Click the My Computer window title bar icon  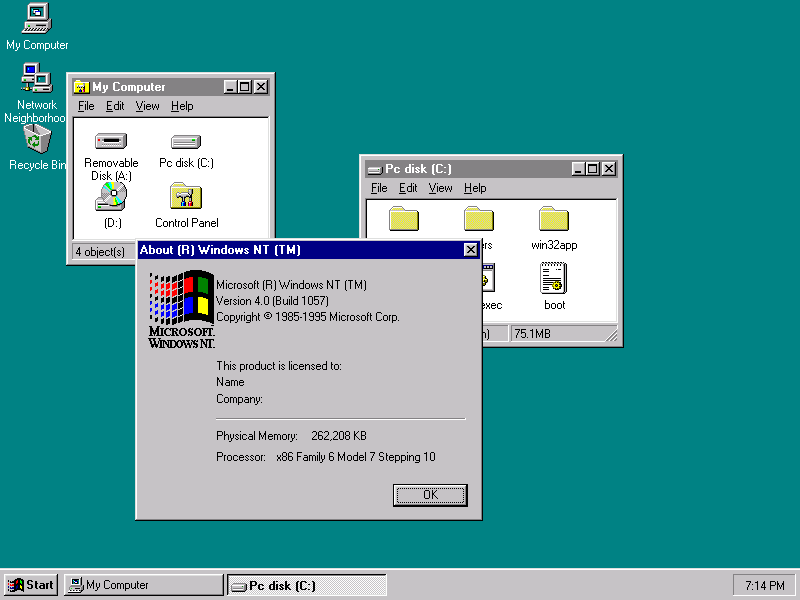pyautogui.click(x=81, y=87)
